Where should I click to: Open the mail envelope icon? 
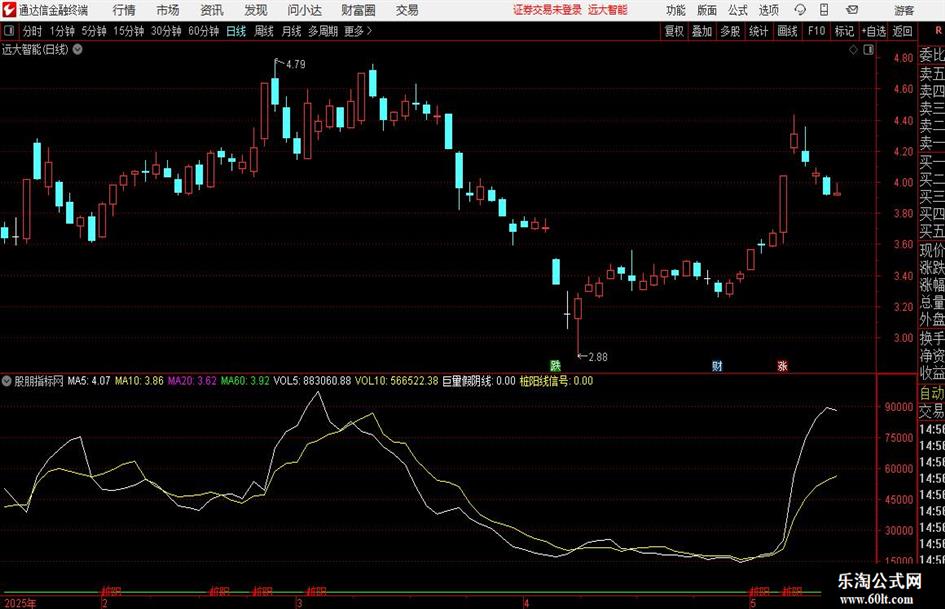(x=852, y=10)
